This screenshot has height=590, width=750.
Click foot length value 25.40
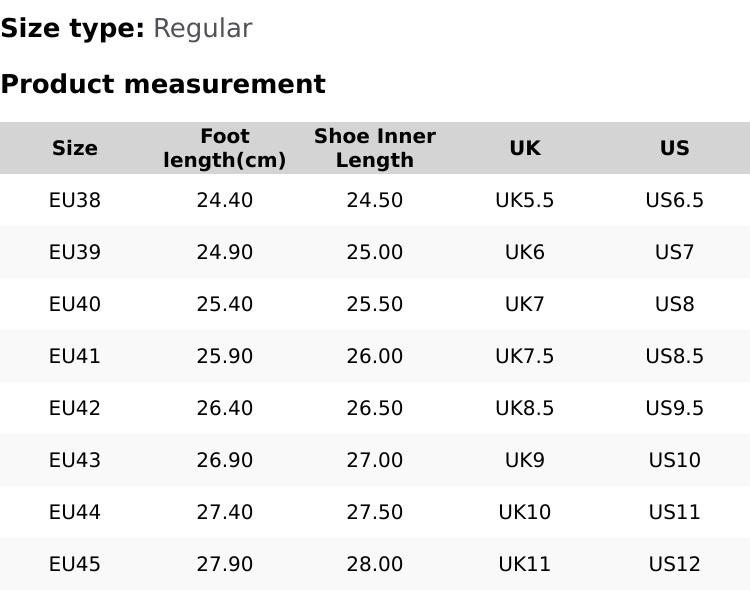[x=225, y=304]
